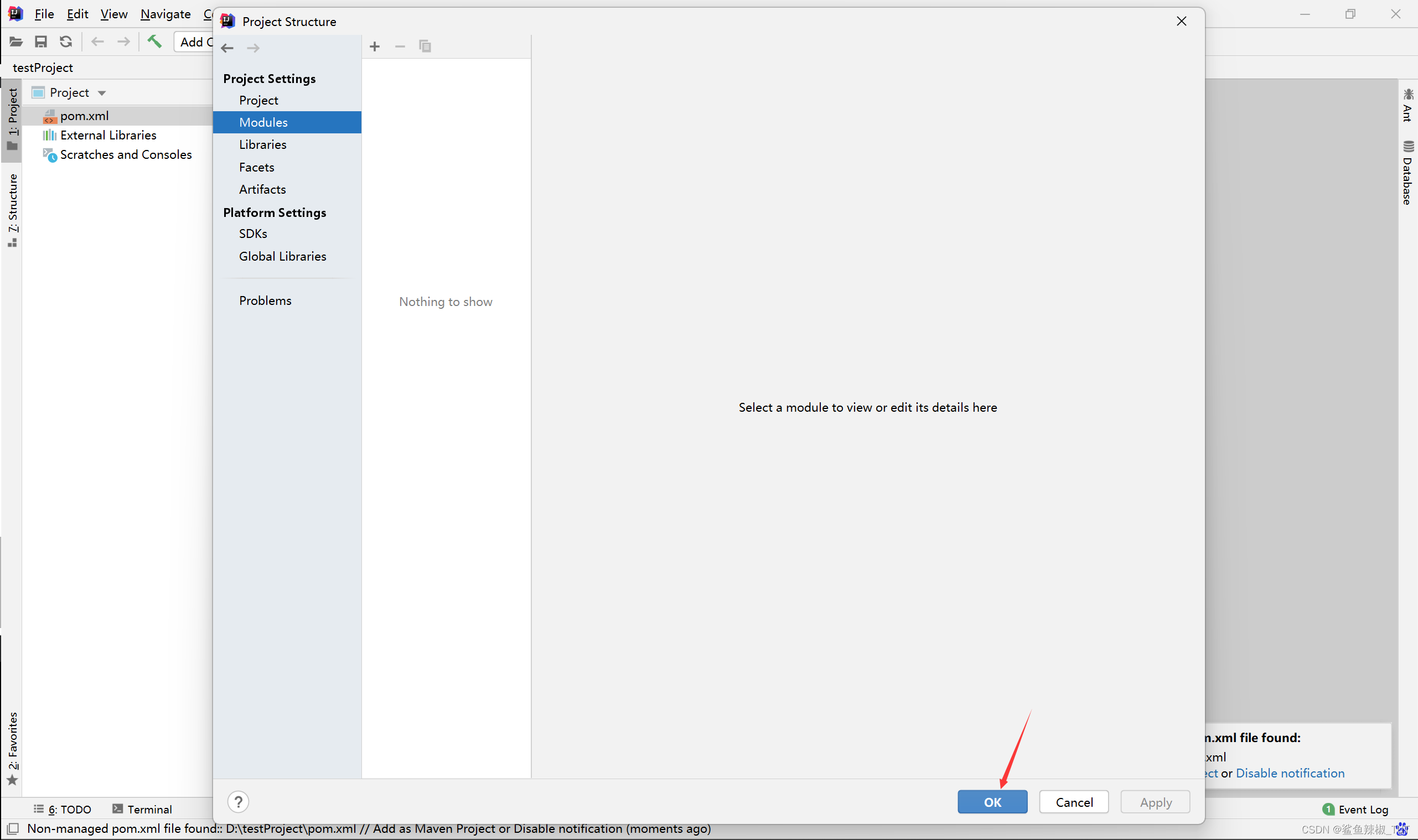Expand the Project Settings section
Viewport: 1418px width, 840px height.
[269, 78]
